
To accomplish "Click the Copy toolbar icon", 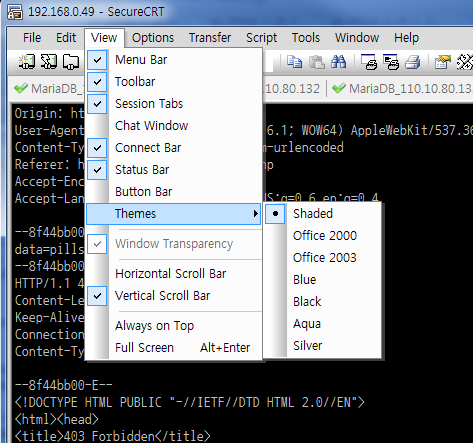I will 294,62.
